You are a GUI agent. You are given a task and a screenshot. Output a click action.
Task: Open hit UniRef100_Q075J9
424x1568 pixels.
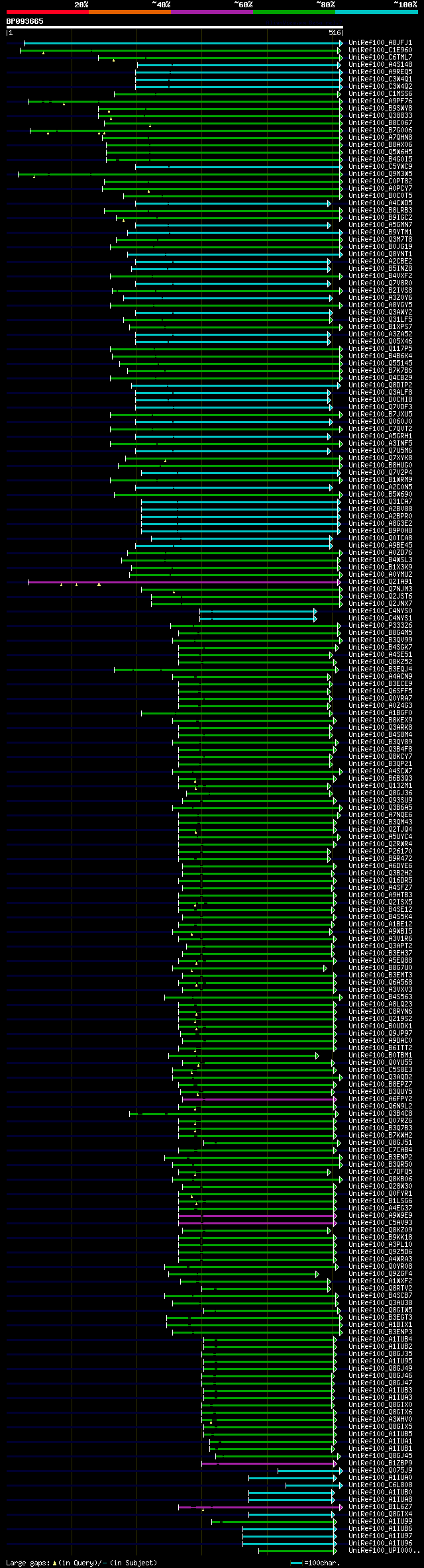click(x=380, y=1470)
